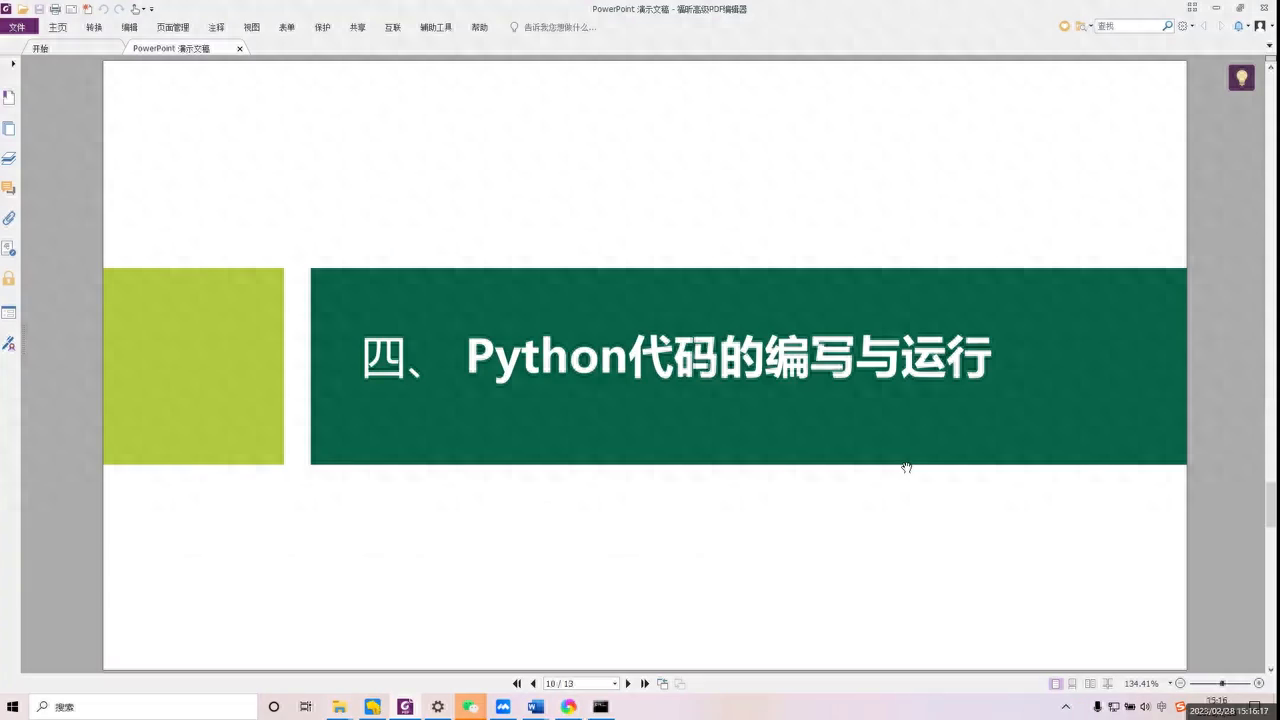Open the 保护 ribbon tab
1280x720 pixels.
pos(322,27)
